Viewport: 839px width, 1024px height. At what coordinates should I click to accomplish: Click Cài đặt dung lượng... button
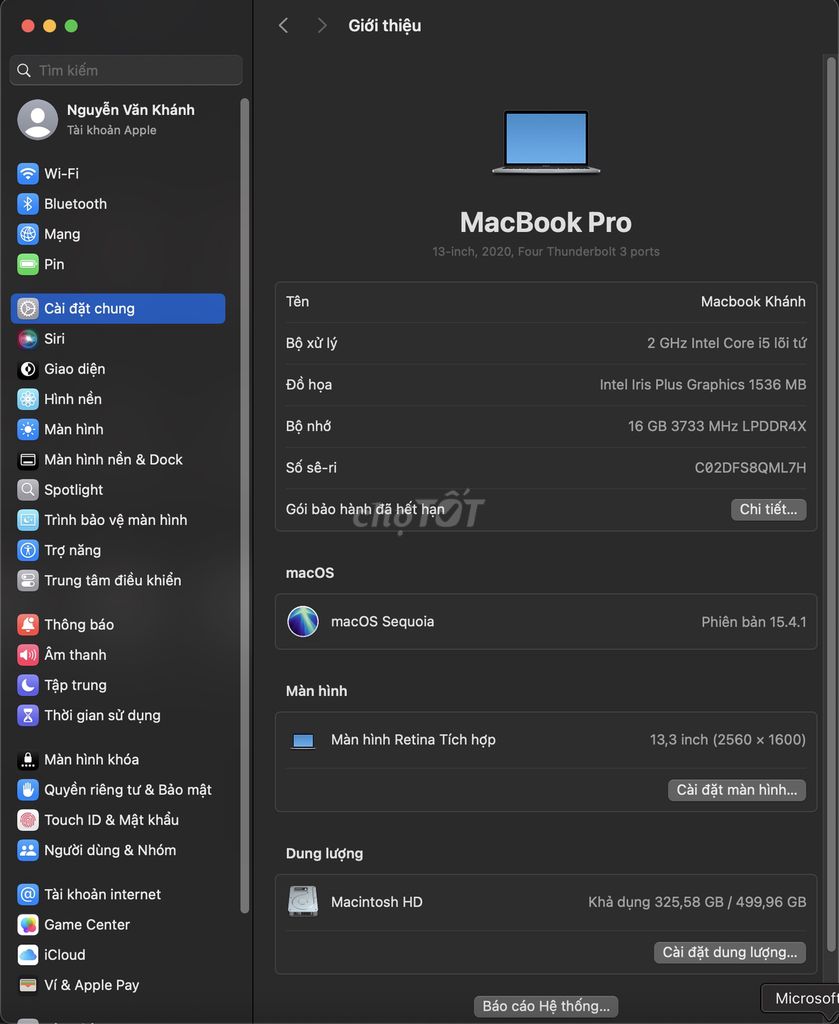click(x=730, y=952)
